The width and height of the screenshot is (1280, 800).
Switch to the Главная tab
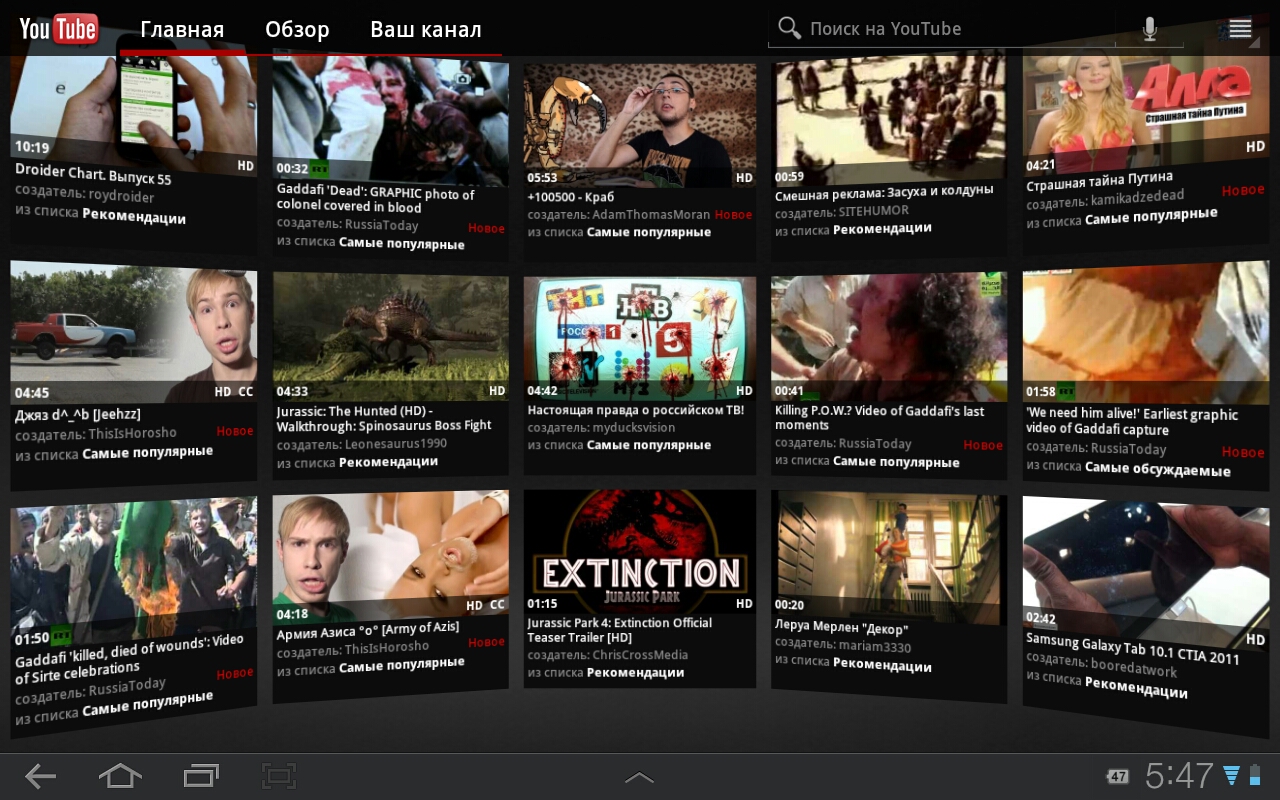(x=182, y=29)
